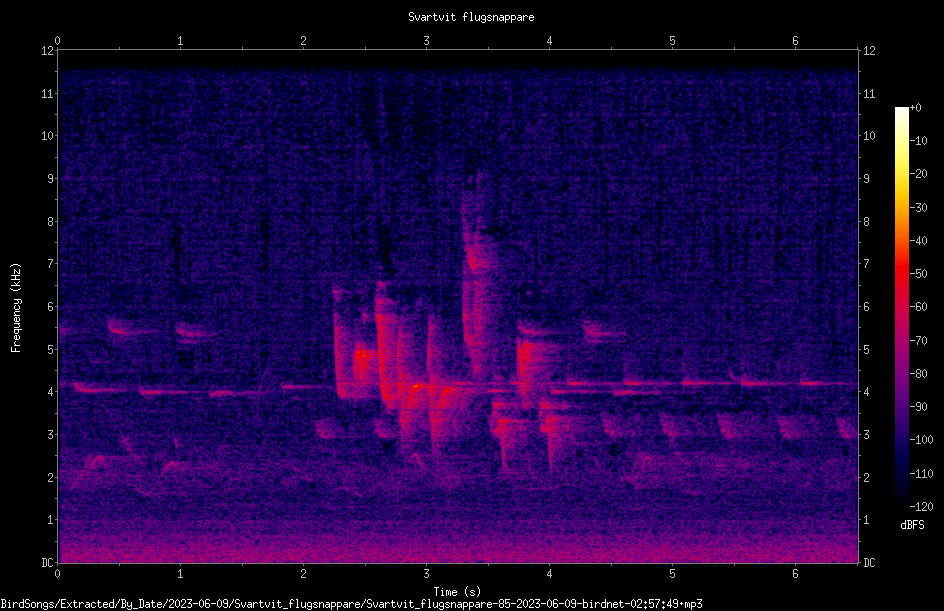Click the '-120' colorbar scale label

[922, 507]
